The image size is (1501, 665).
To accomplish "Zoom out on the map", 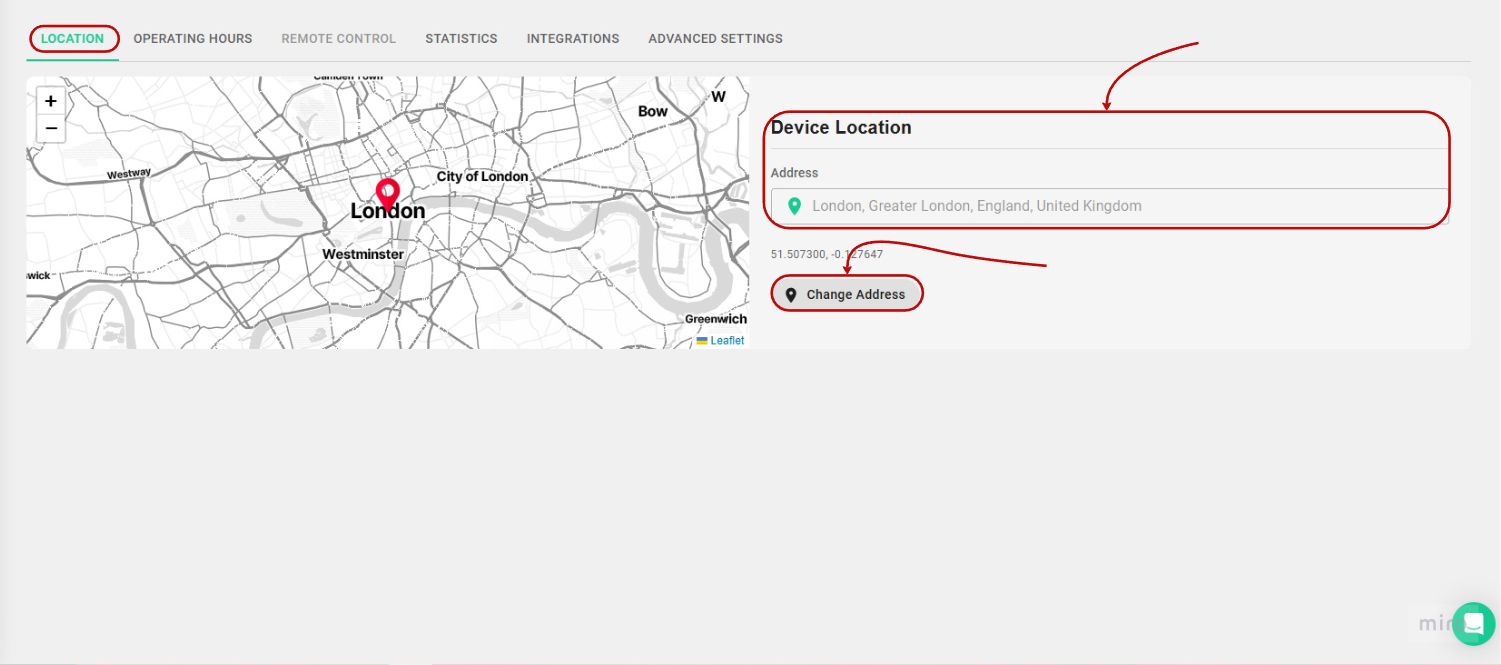I will coord(50,128).
